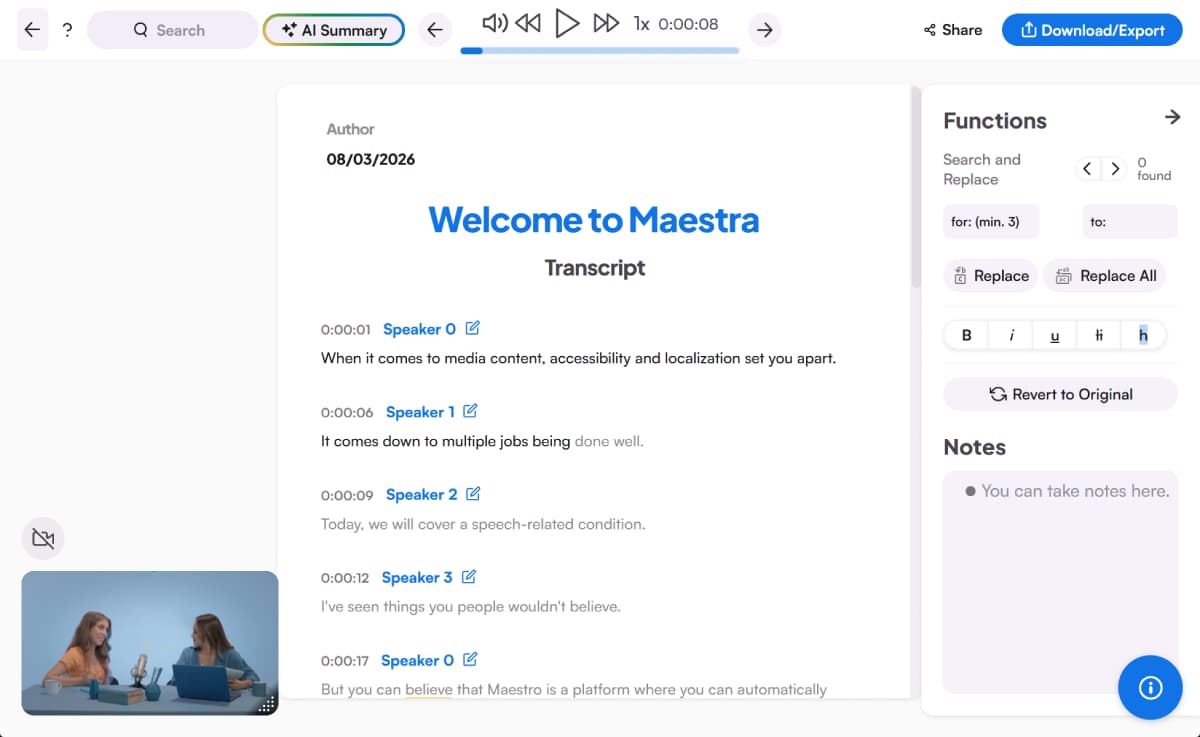Click Replace All button
Screen dimensions: 1200x737
(x=1105, y=276)
